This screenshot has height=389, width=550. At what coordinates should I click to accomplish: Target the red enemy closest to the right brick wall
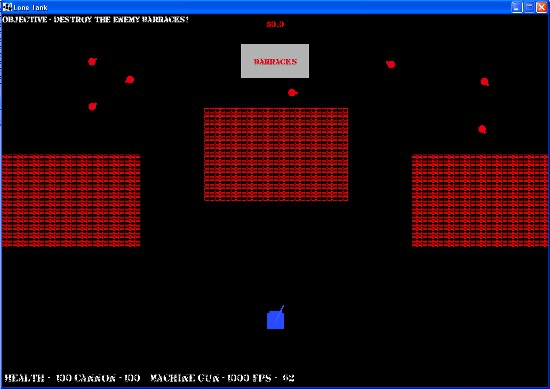(482, 129)
